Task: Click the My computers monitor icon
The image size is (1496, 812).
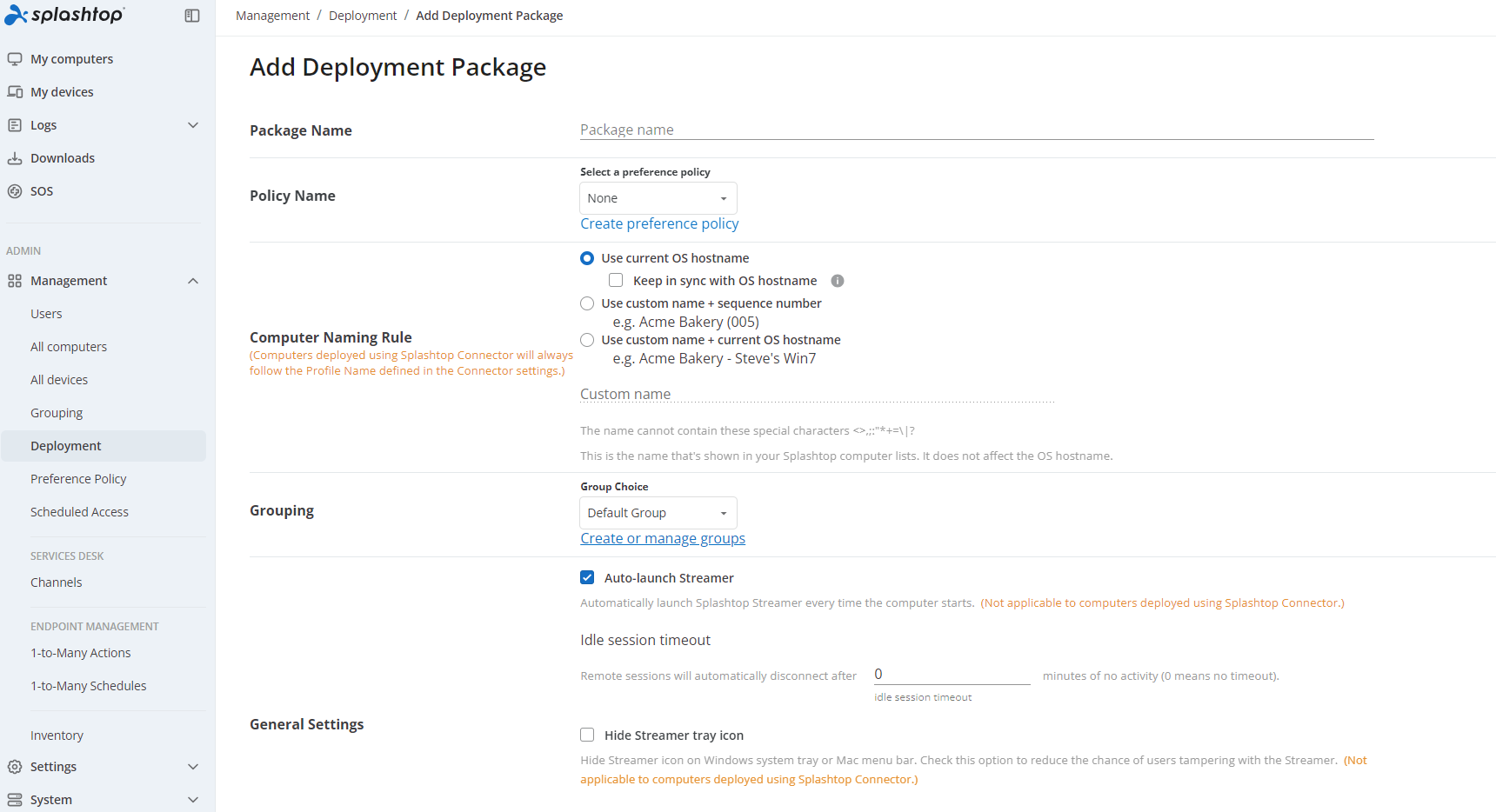Action: (15, 59)
